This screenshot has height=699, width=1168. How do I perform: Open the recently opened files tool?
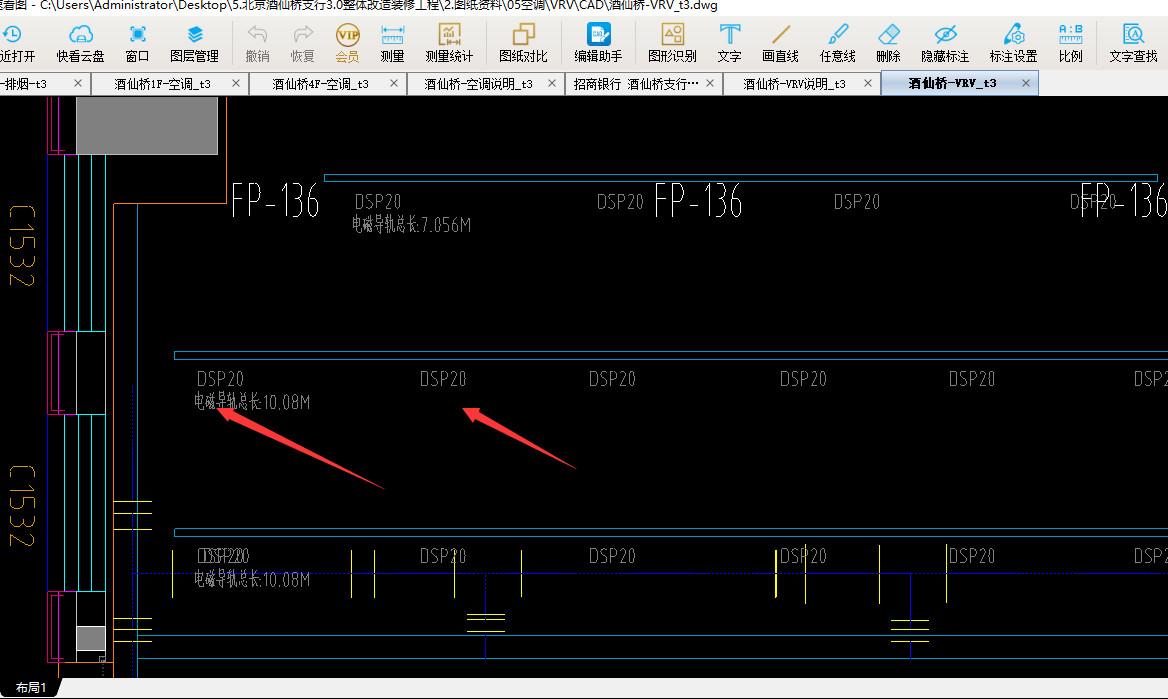(x=16, y=43)
